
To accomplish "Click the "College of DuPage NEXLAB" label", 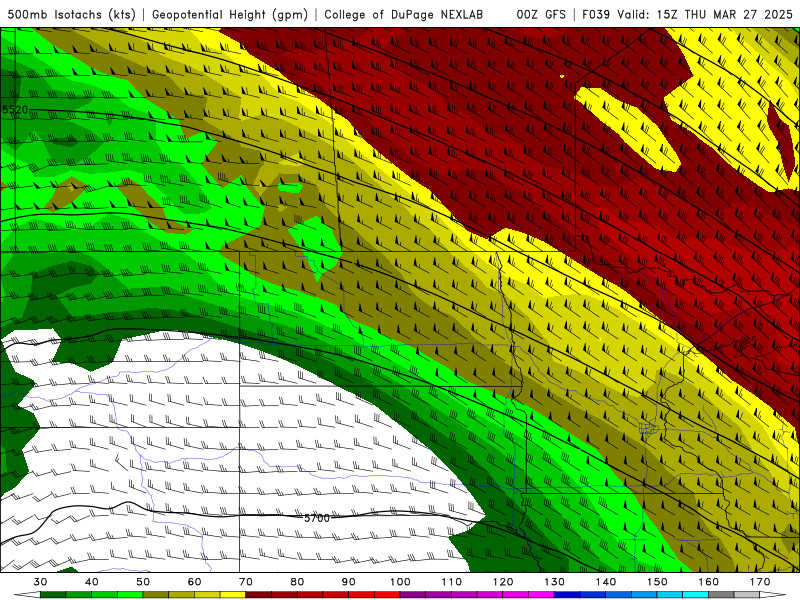I will (403, 14).
